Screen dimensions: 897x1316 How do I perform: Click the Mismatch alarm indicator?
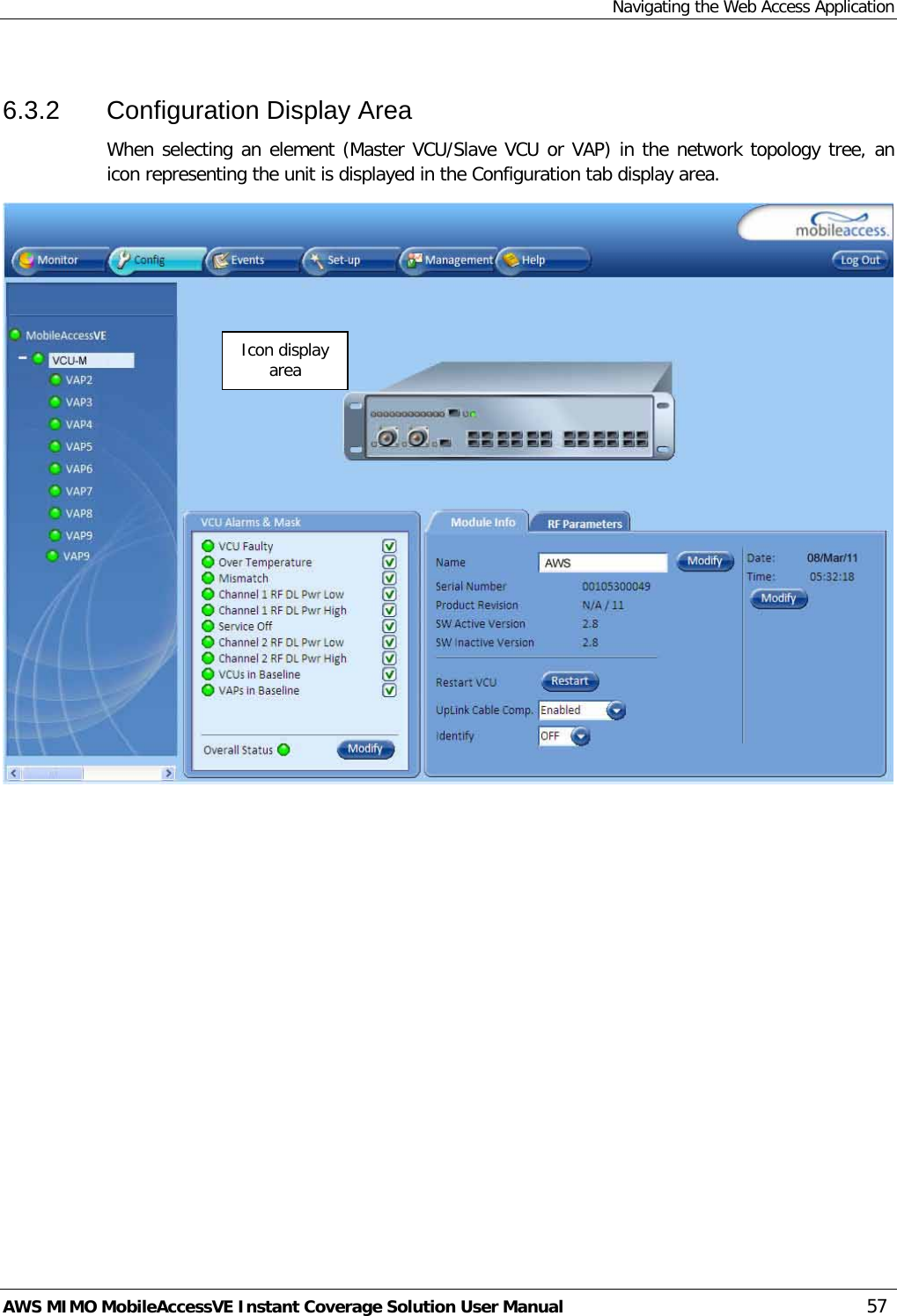click(209, 577)
